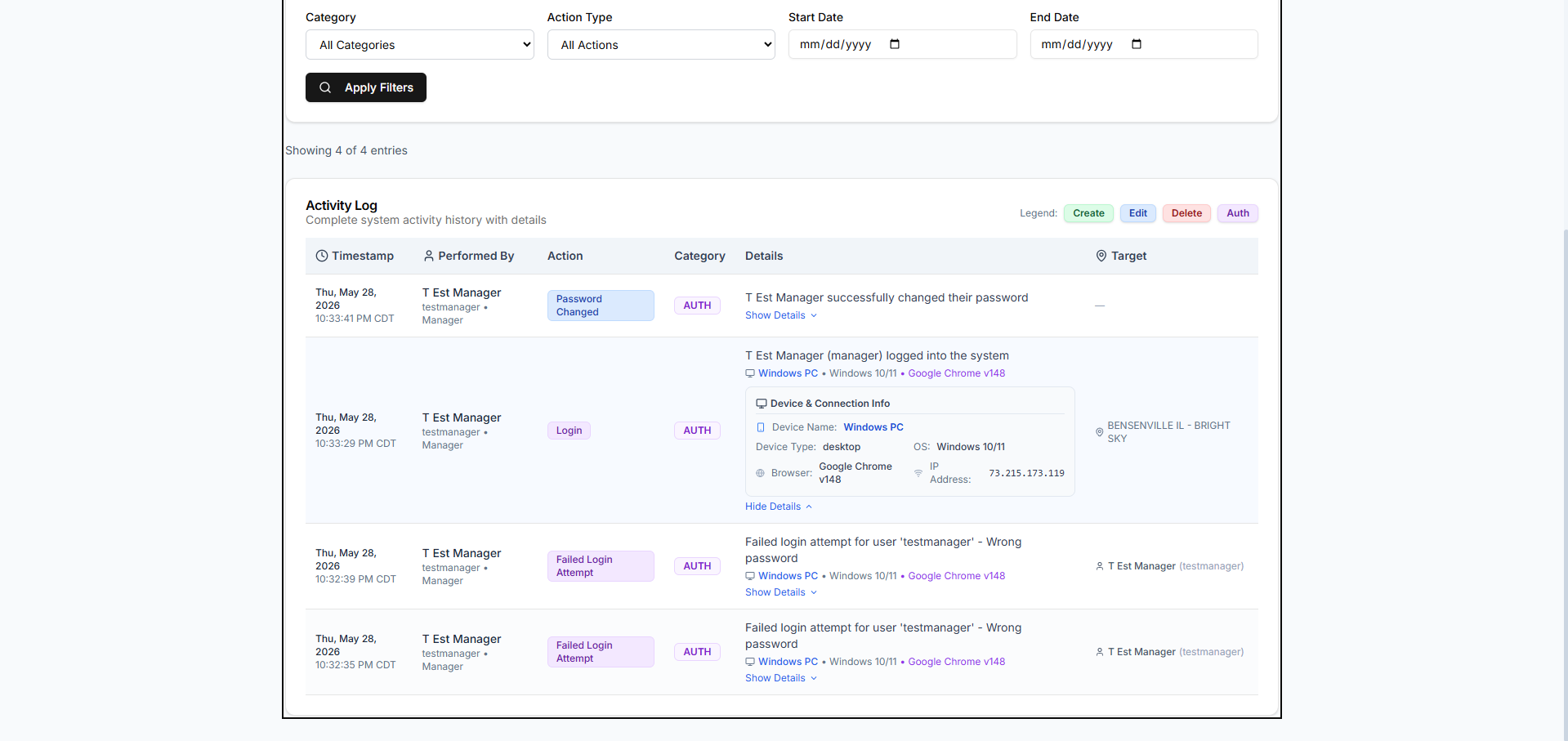The height and width of the screenshot is (741, 1568).
Task: Click location pin icon beside BENSENVILLE IL target
Action: coord(1100,432)
